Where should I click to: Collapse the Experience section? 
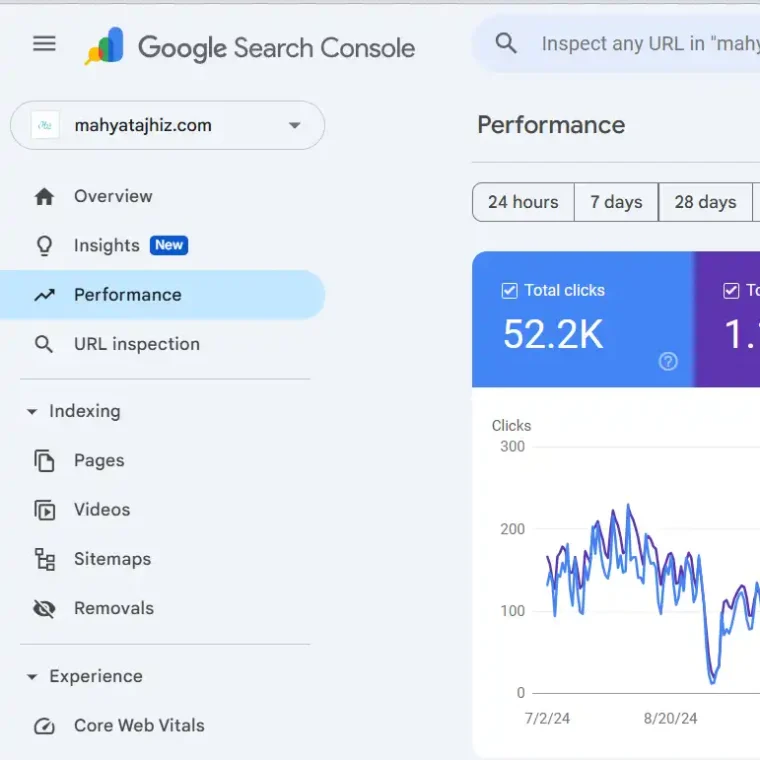(x=32, y=677)
